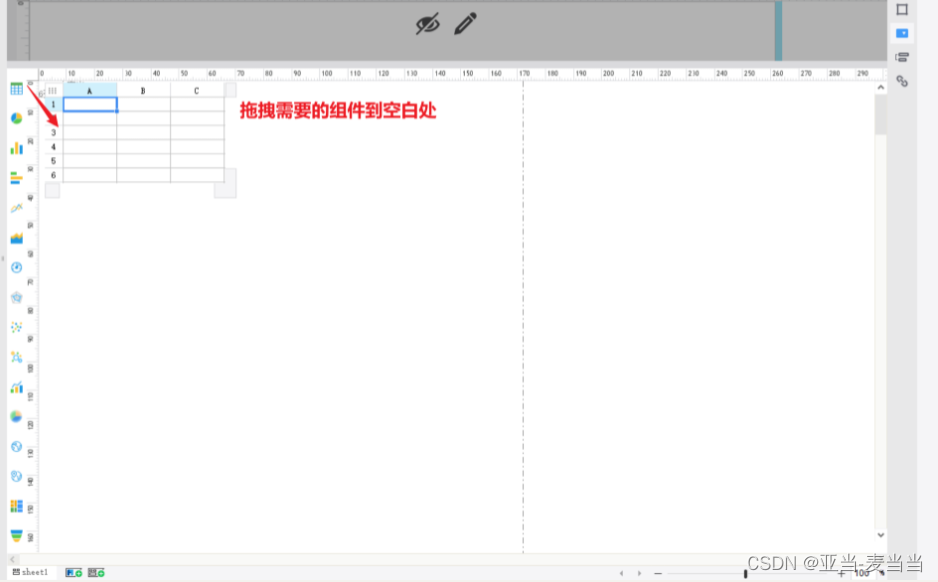Select the table component icon in sidebar
Viewport: 938px width, 582px height.
click(x=16, y=89)
